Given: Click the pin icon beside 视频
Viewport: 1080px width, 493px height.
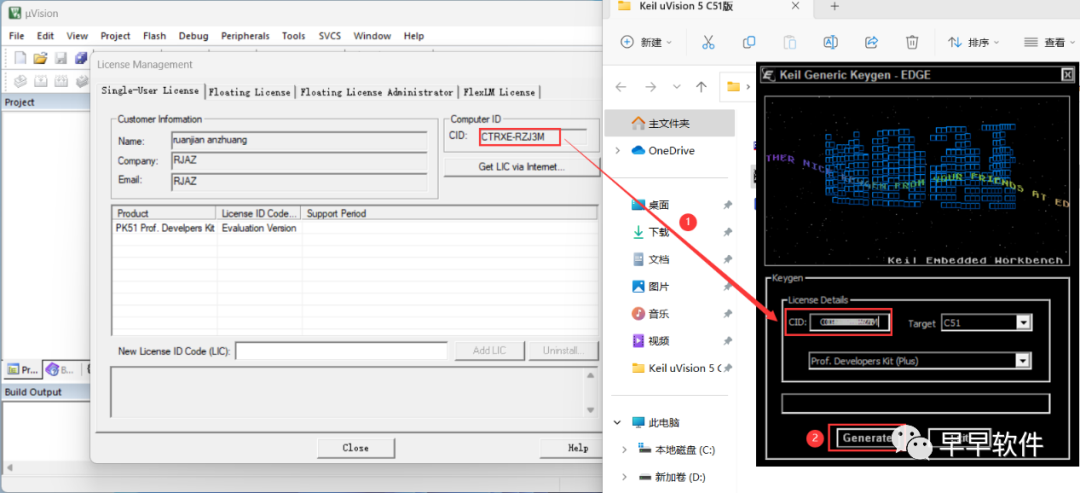Looking at the screenshot, I should [727, 341].
